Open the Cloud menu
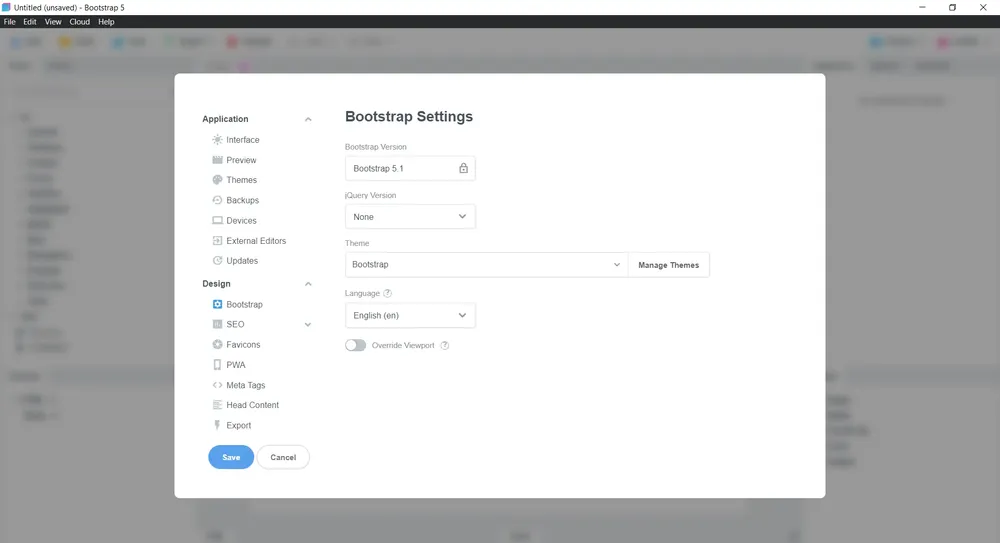This screenshot has height=543, width=1000. tap(80, 22)
